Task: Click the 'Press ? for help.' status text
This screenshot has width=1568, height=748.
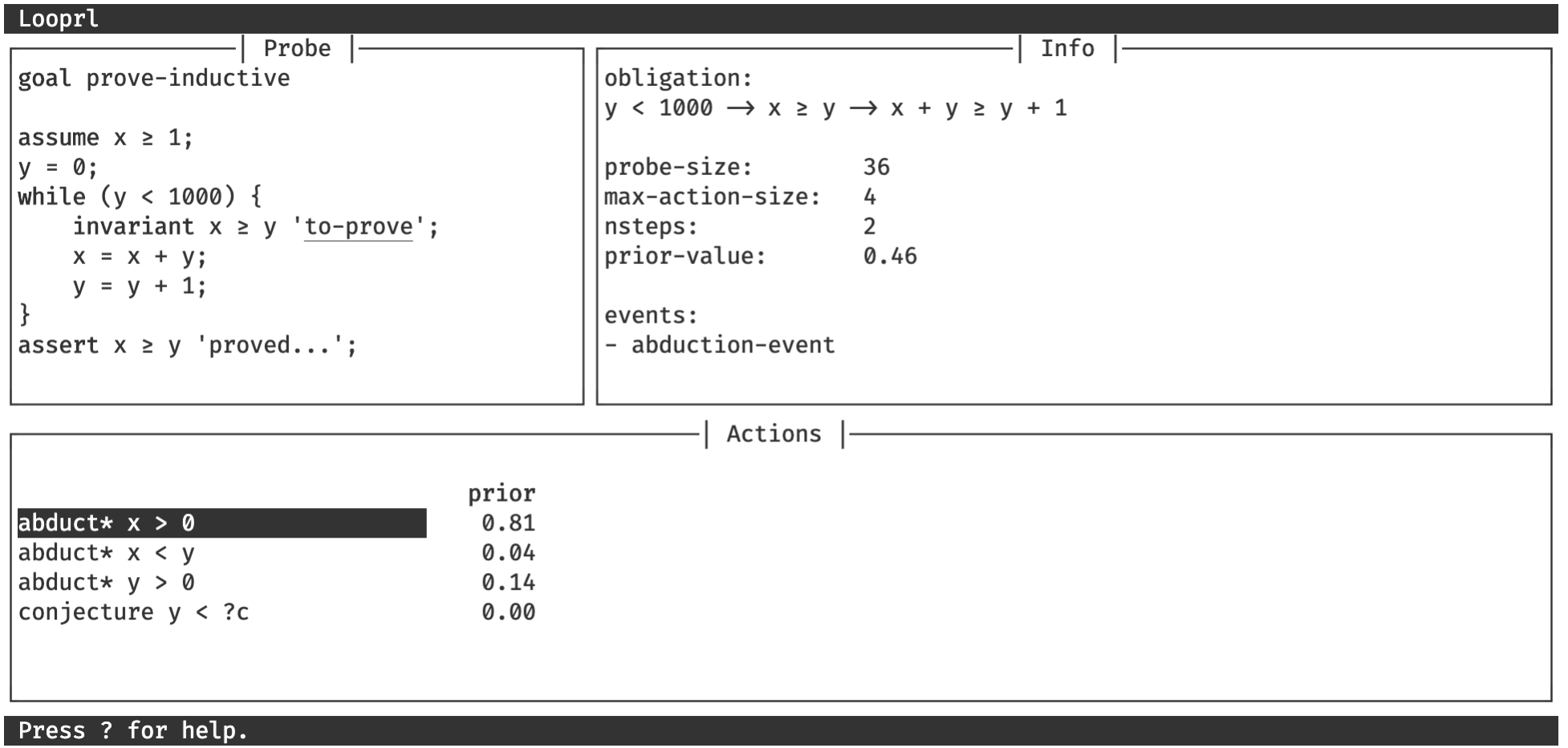Action: coord(133,730)
